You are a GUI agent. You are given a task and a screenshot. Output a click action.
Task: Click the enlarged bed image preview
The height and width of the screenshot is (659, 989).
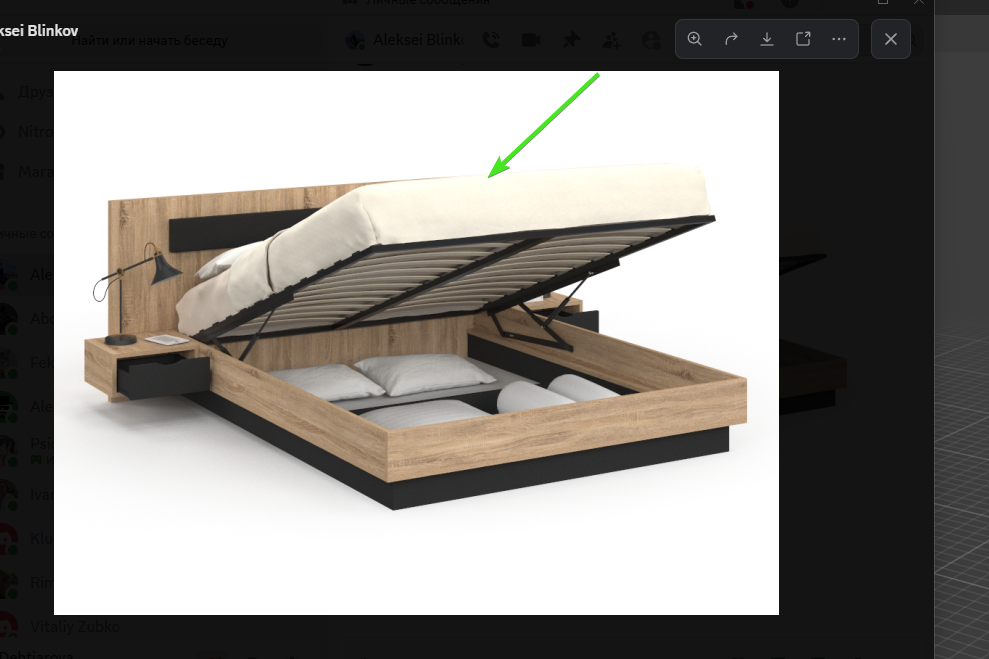(x=416, y=342)
